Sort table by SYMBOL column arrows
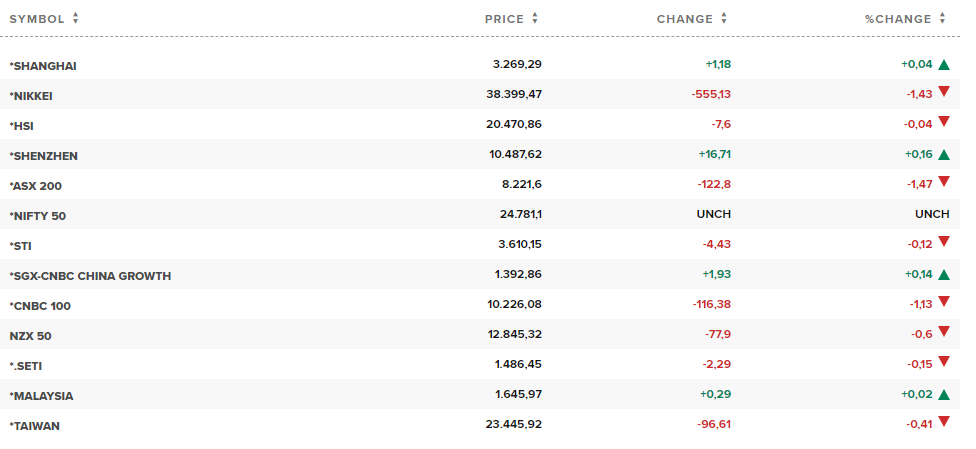The width and height of the screenshot is (976, 449). [x=75, y=19]
